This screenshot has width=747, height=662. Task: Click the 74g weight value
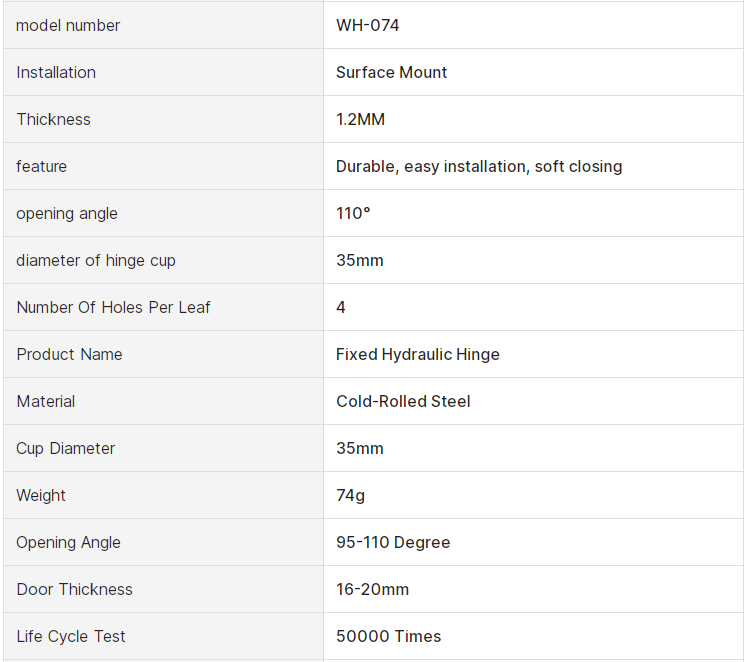click(351, 495)
